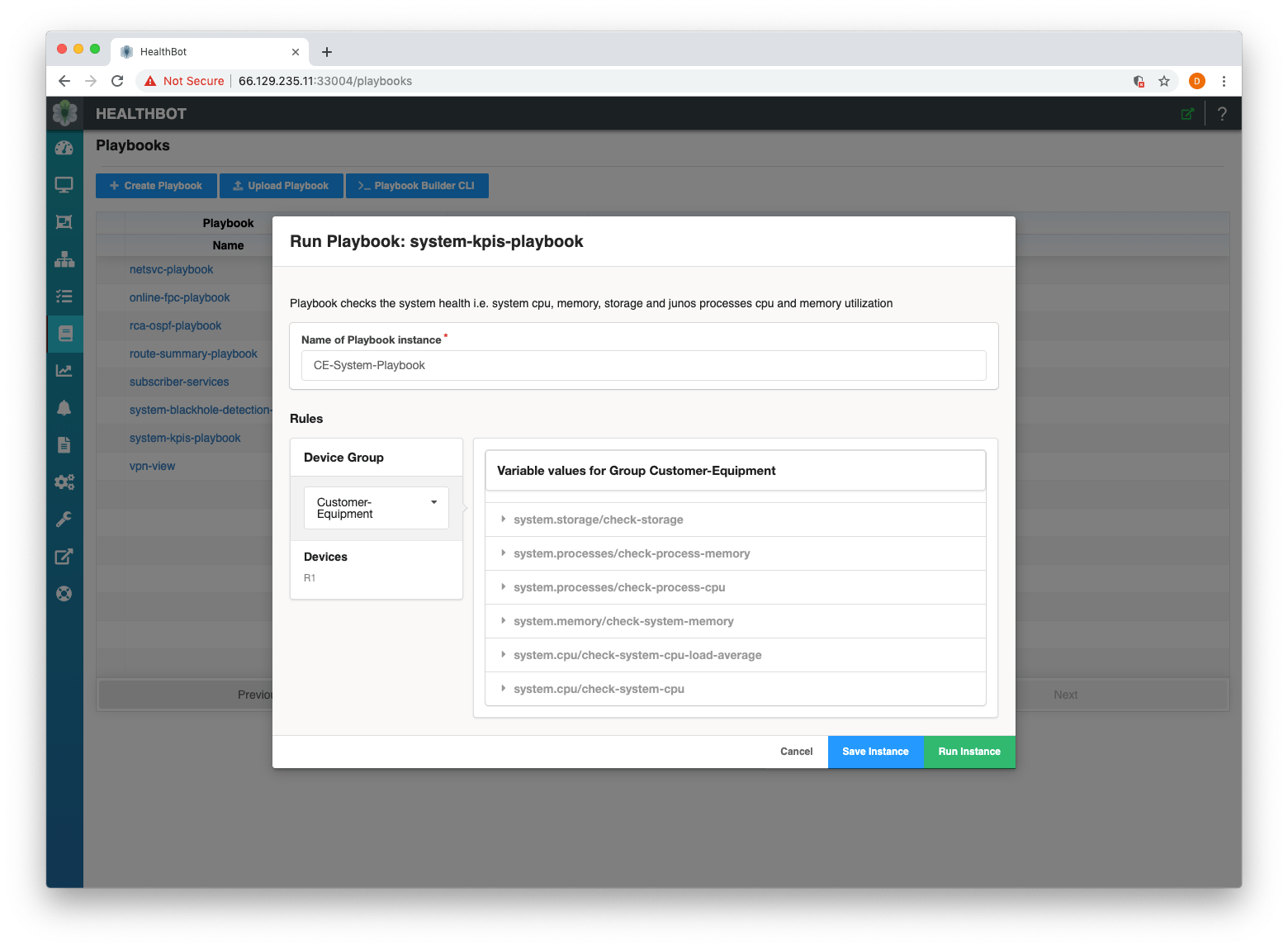
Task: Open the Rules checklist icon
Action: tap(64, 296)
